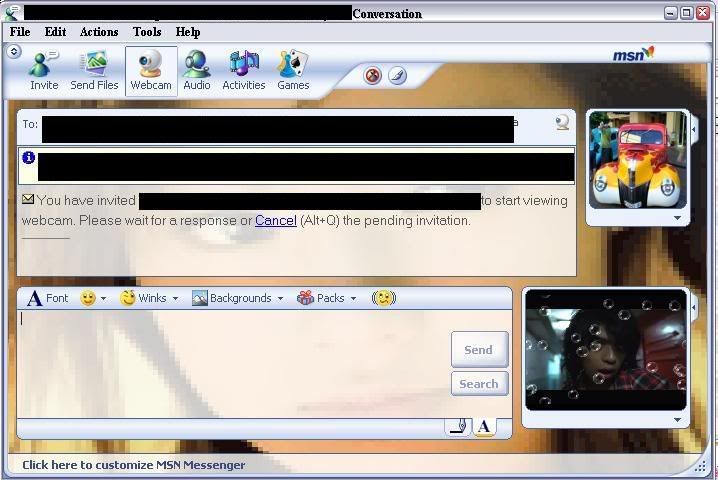Click the contact's hot rod display picture
The width and height of the screenshot is (718, 480).
(638, 160)
